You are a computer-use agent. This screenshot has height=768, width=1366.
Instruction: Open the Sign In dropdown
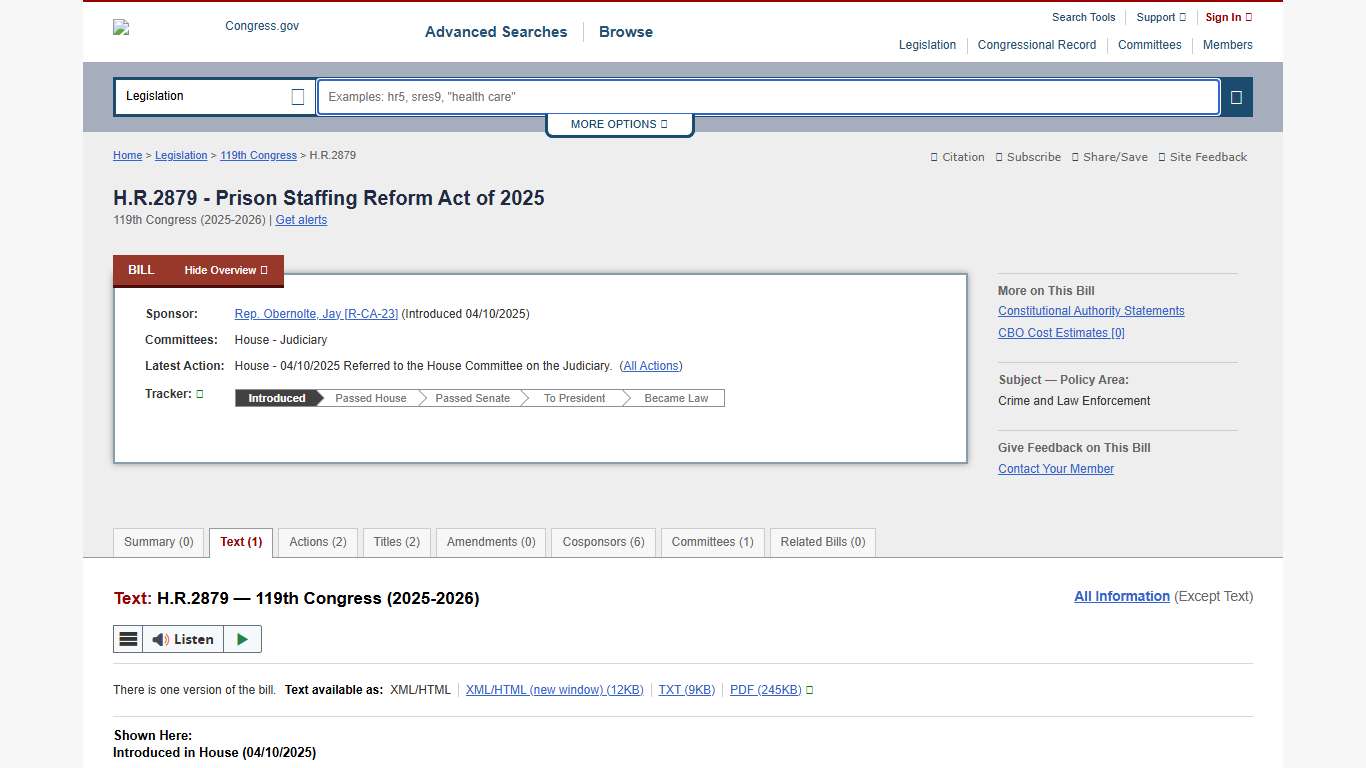(1227, 17)
